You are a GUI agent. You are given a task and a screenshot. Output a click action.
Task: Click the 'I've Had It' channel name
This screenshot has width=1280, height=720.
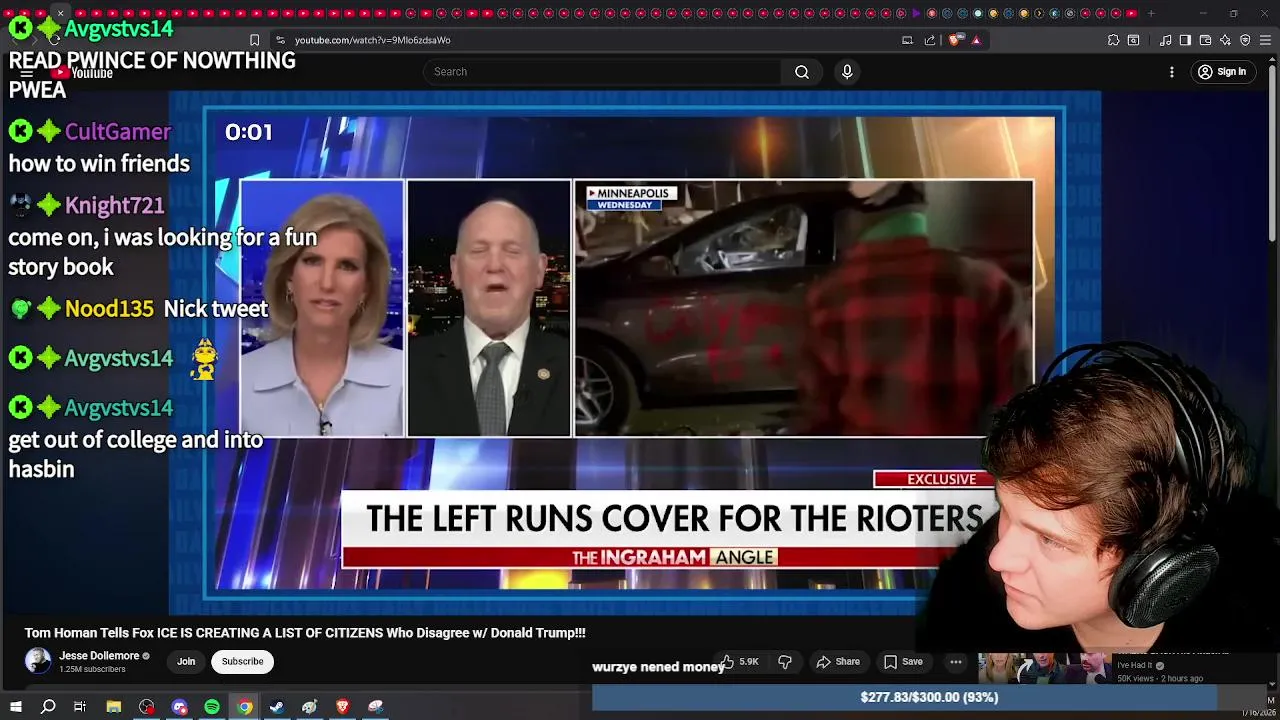(1135, 665)
